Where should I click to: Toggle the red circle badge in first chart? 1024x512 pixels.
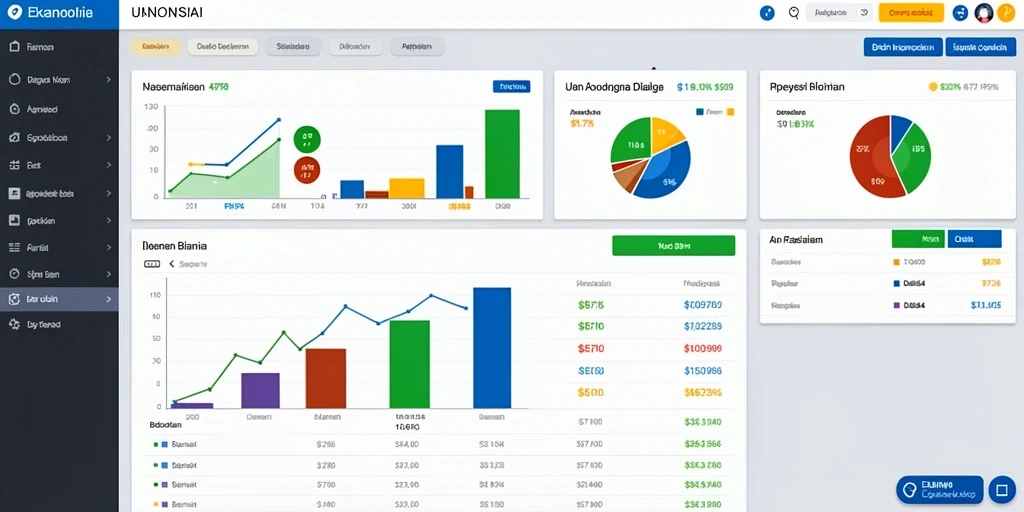(x=307, y=169)
